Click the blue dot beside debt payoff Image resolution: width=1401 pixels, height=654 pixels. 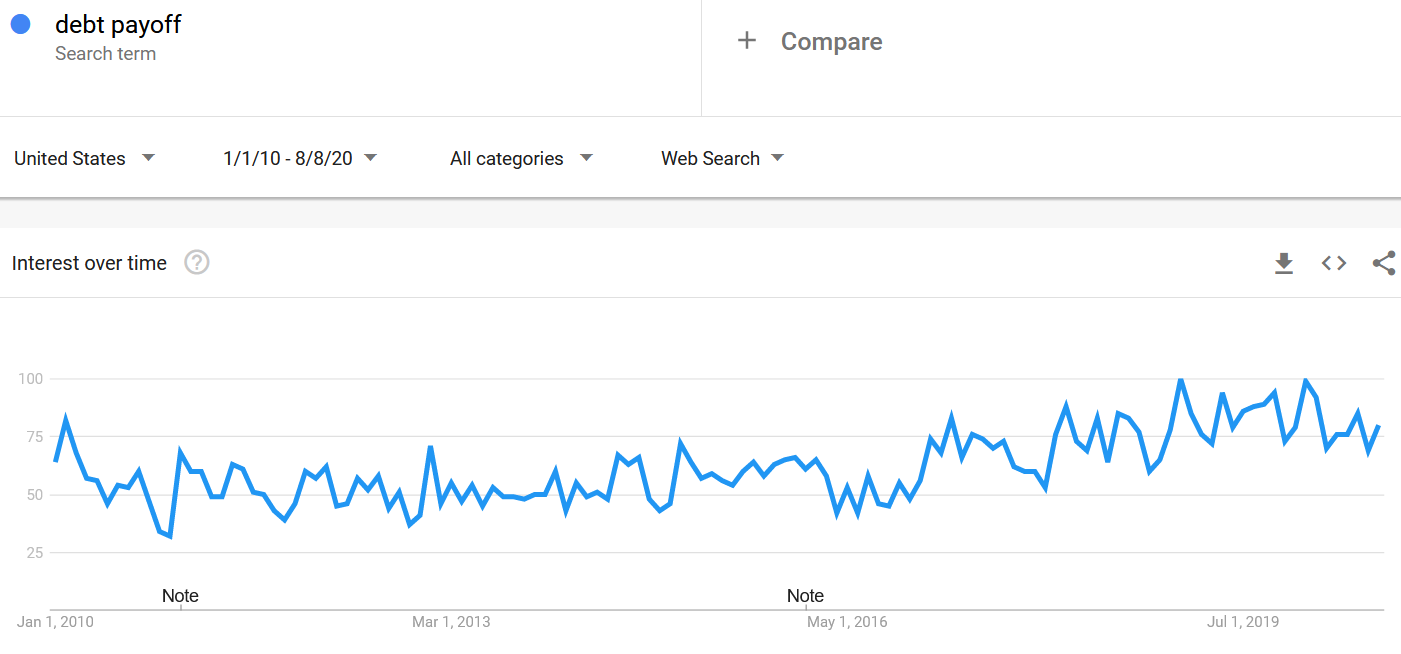click(20, 24)
